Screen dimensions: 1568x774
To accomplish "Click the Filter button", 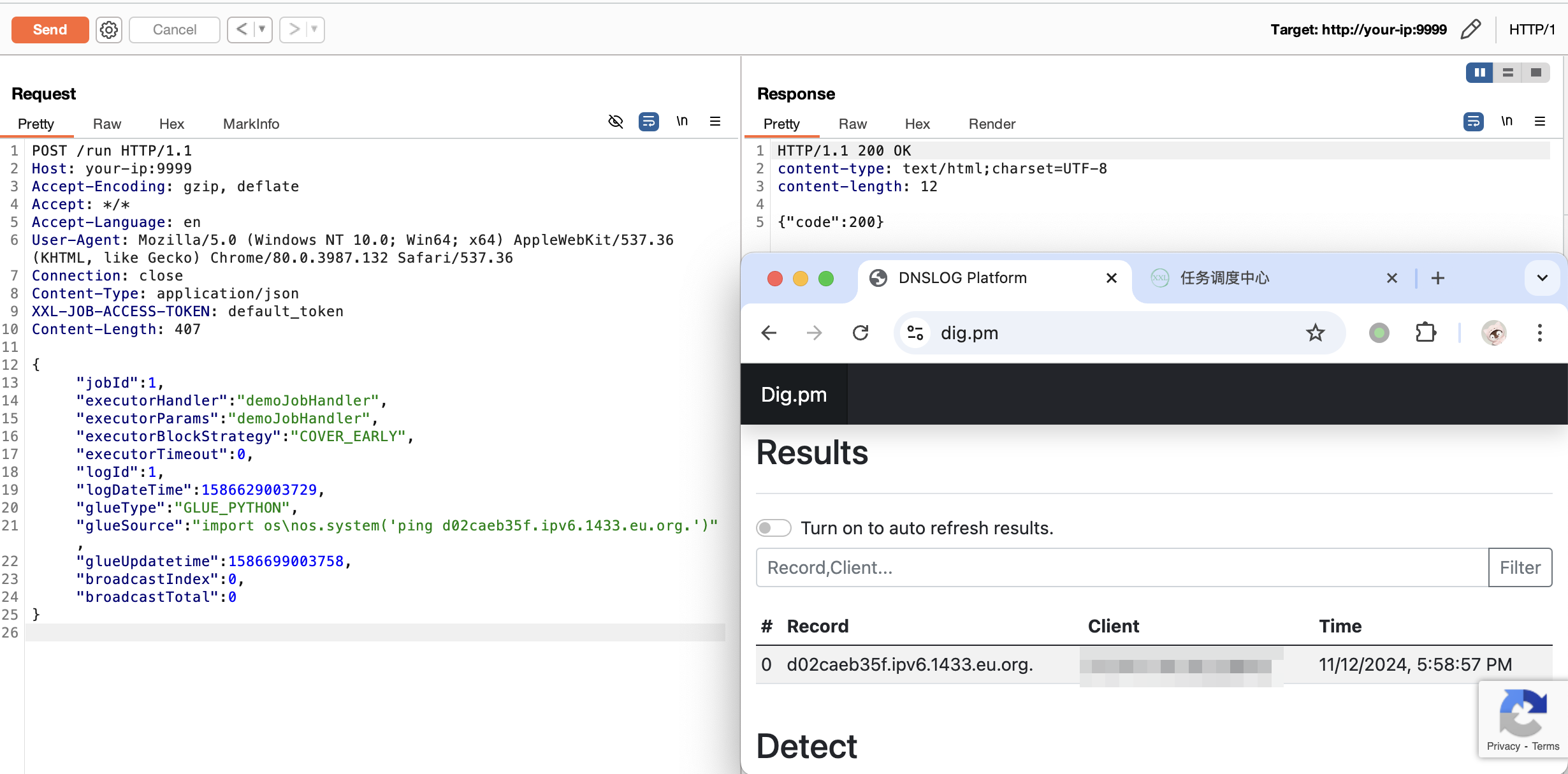I will (1520, 567).
